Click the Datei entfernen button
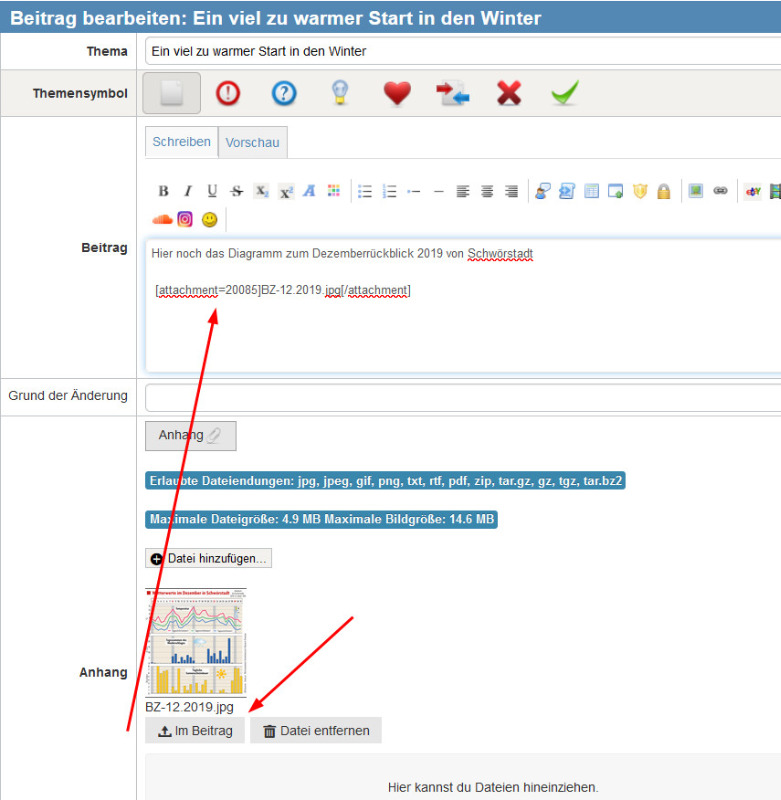Viewport: 781px width, 800px height. (316, 731)
